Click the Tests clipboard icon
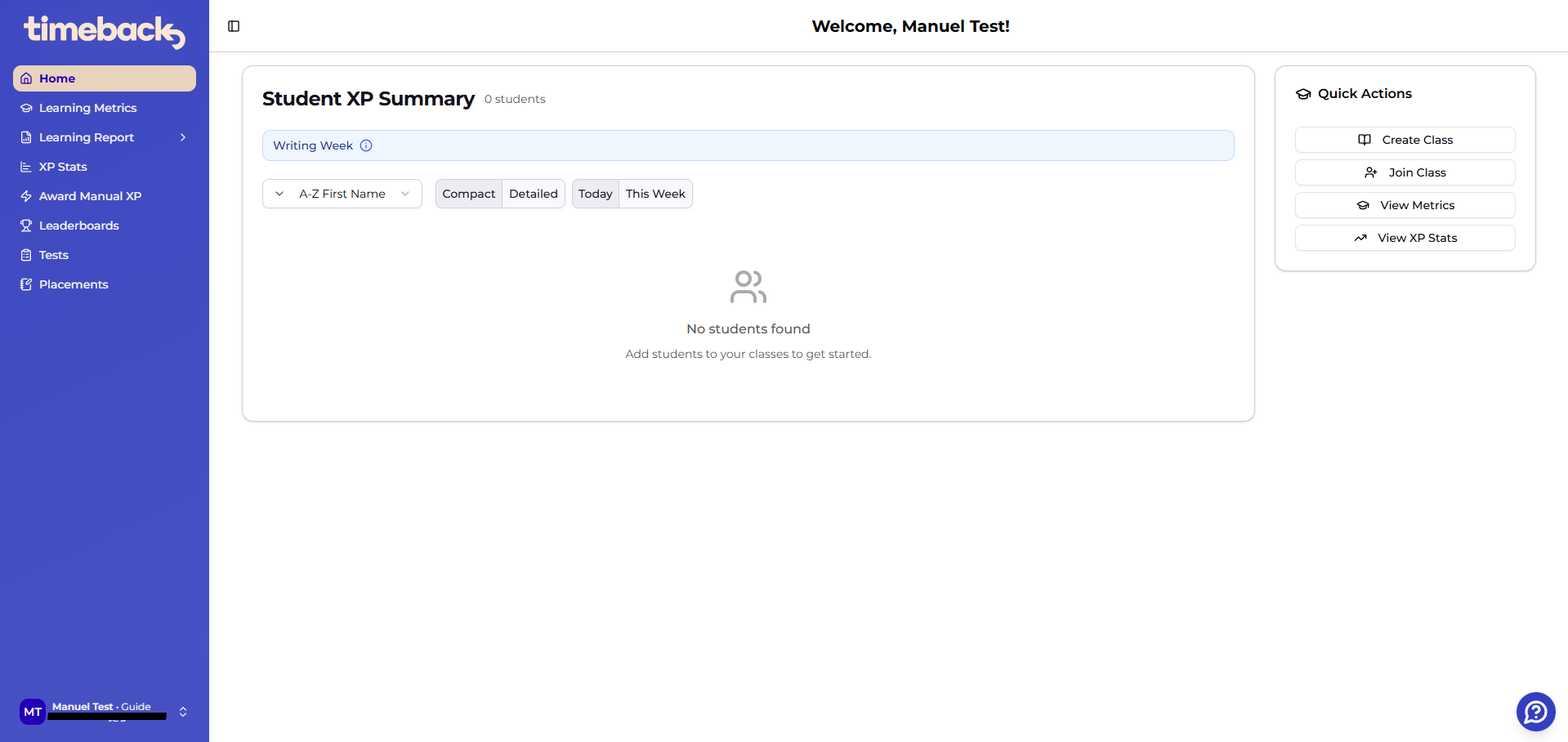Screen dimensions: 1568x742 [x=26, y=254]
